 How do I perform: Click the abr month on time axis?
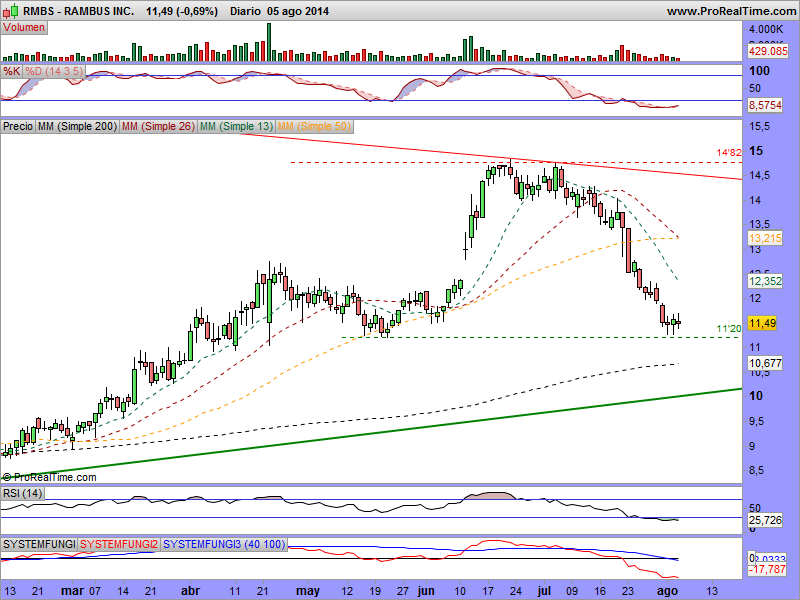point(190,591)
